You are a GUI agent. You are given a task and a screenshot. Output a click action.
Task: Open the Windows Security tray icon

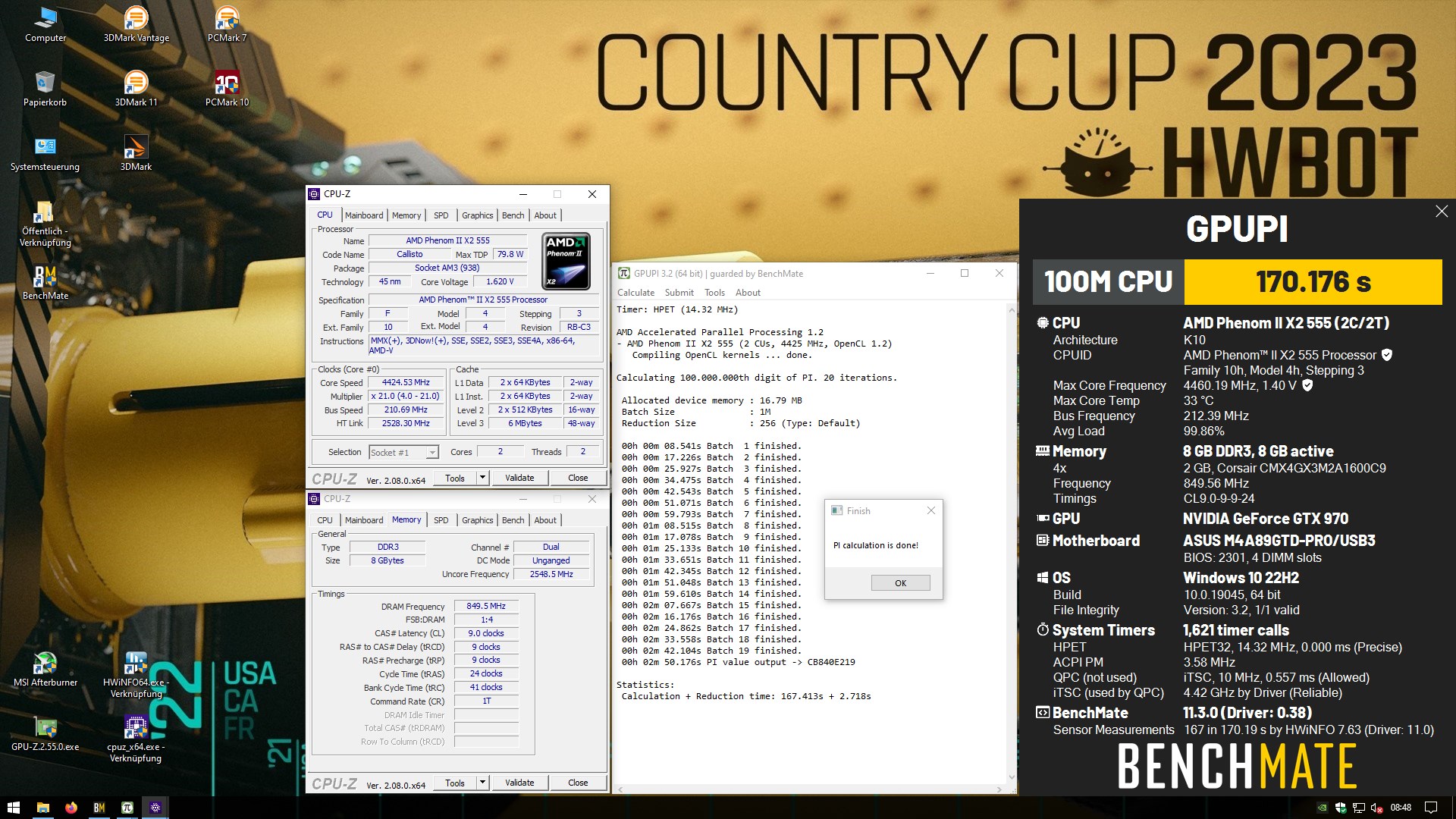point(1340,808)
